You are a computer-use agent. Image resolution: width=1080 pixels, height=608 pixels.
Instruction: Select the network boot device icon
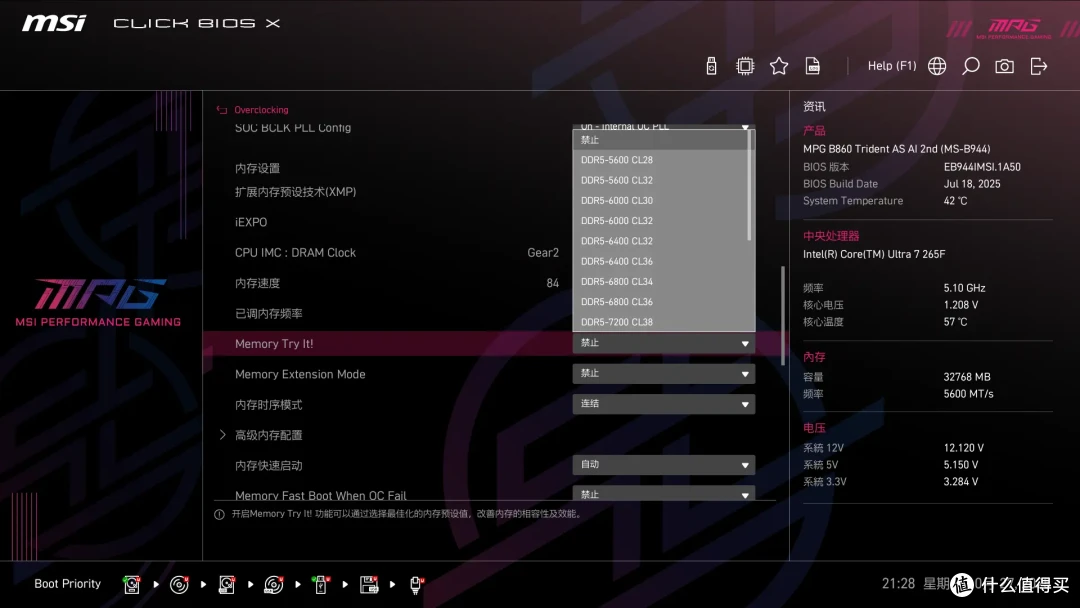pos(416,585)
